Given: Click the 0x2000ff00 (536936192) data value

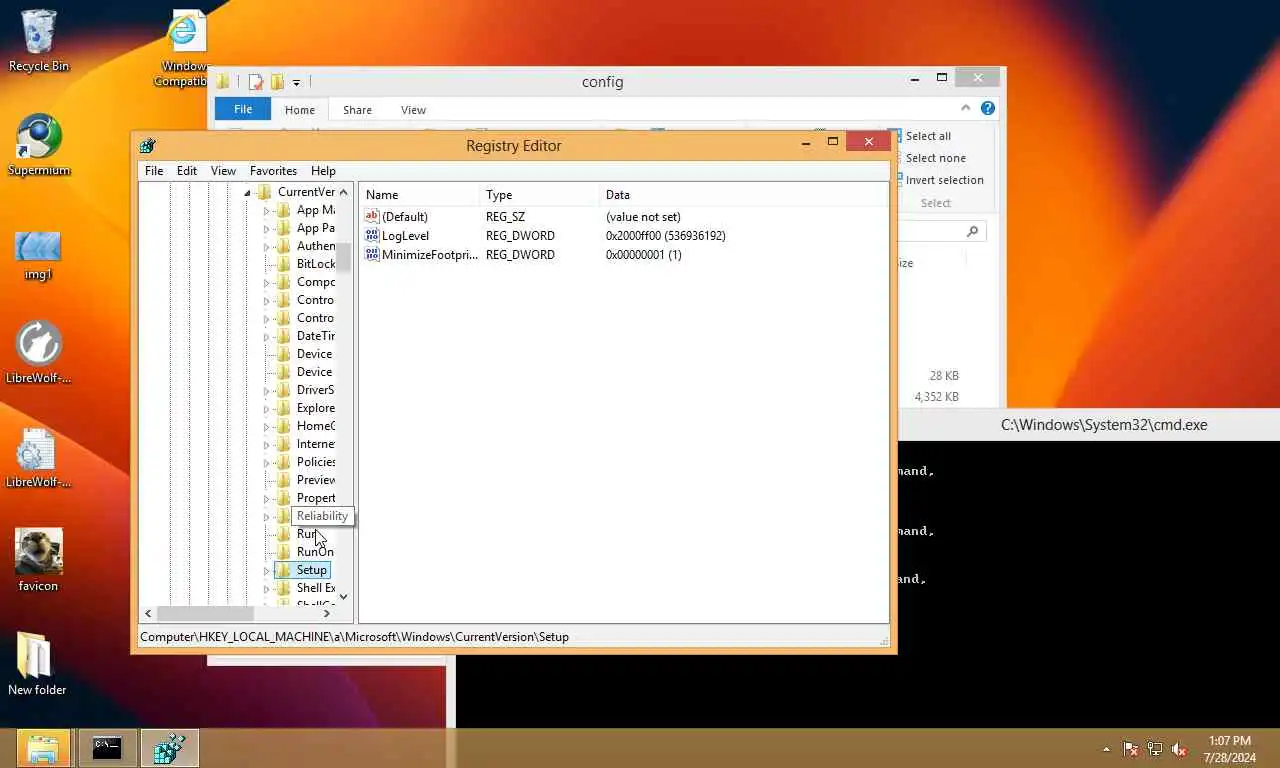Looking at the screenshot, I should (x=665, y=236).
